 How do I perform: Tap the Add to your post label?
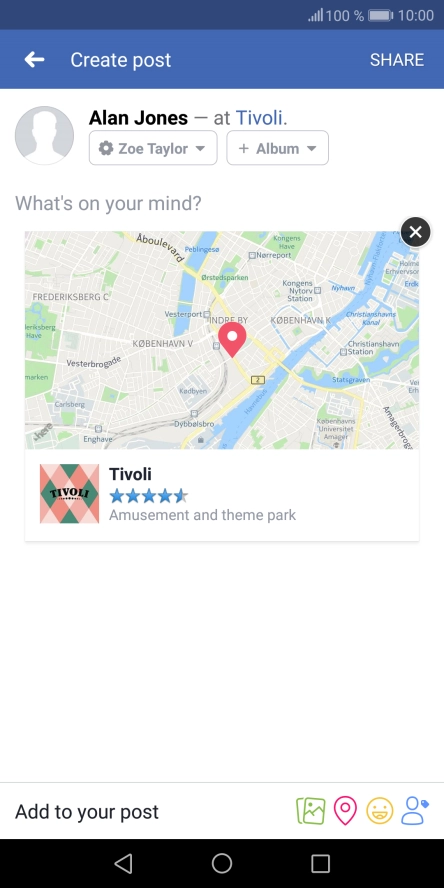87,812
